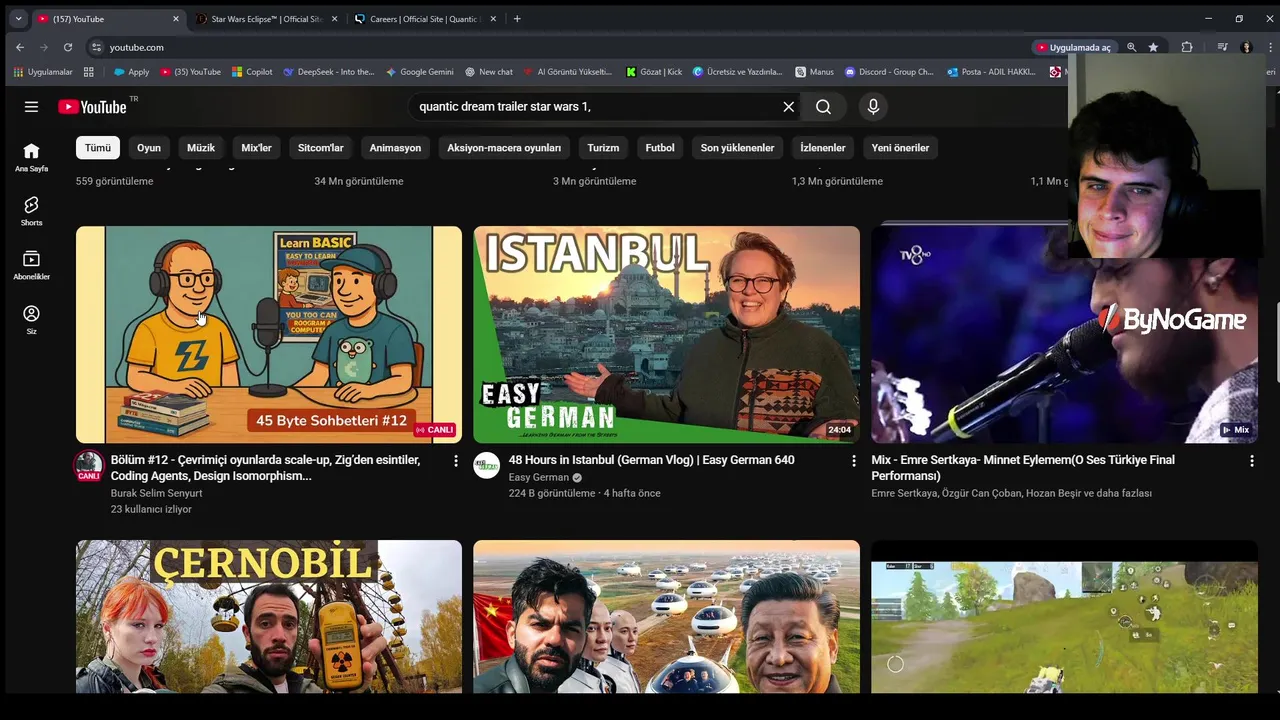Screen dimensions: 1280x720
Task: Open the Discord - Group Ch bookmark
Action: coord(889,72)
